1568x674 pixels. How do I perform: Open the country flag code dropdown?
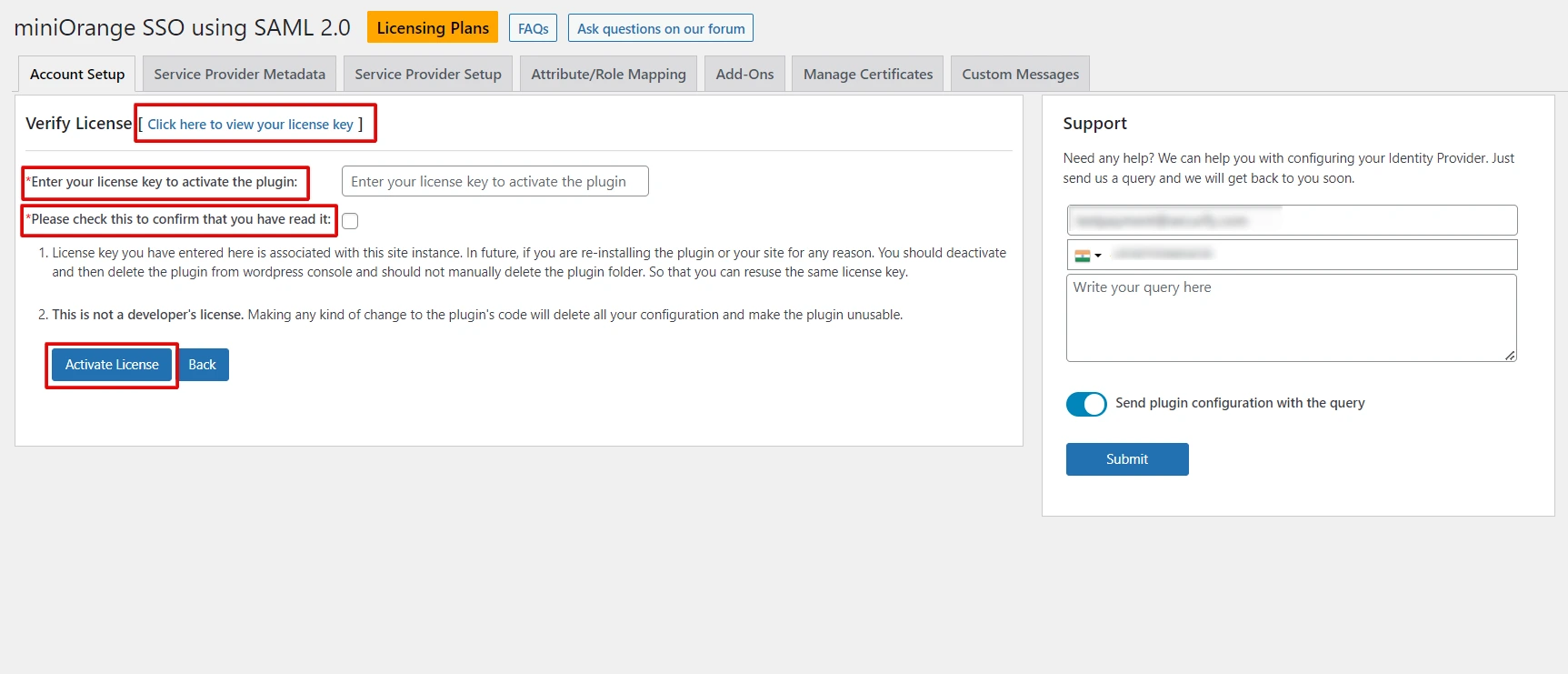1087,256
